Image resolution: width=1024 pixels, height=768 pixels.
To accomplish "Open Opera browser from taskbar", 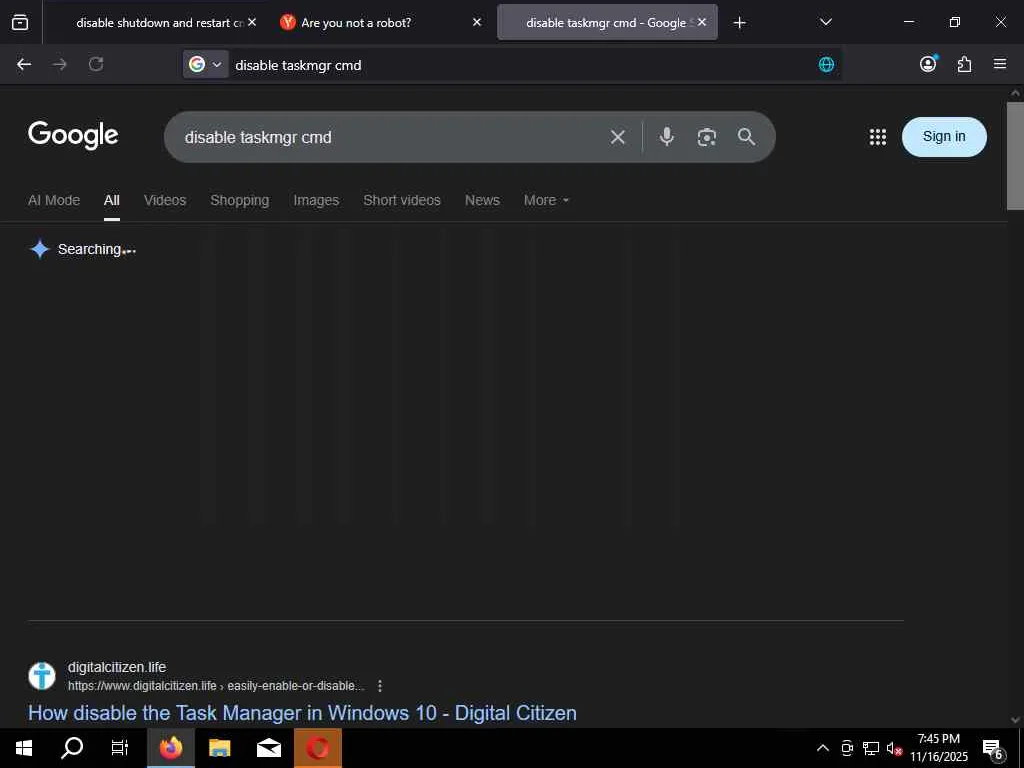I will [x=318, y=748].
